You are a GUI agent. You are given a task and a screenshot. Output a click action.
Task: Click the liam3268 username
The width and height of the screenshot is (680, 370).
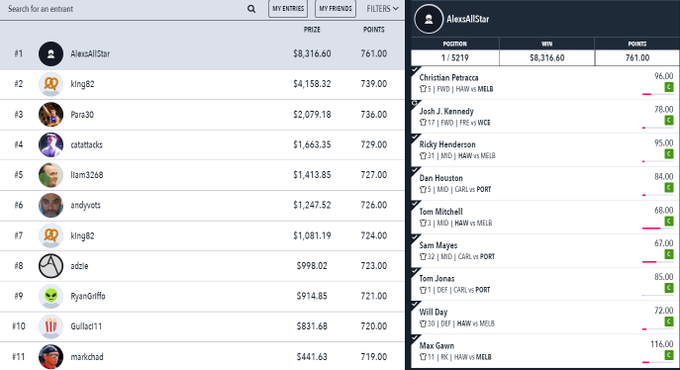(x=87, y=175)
